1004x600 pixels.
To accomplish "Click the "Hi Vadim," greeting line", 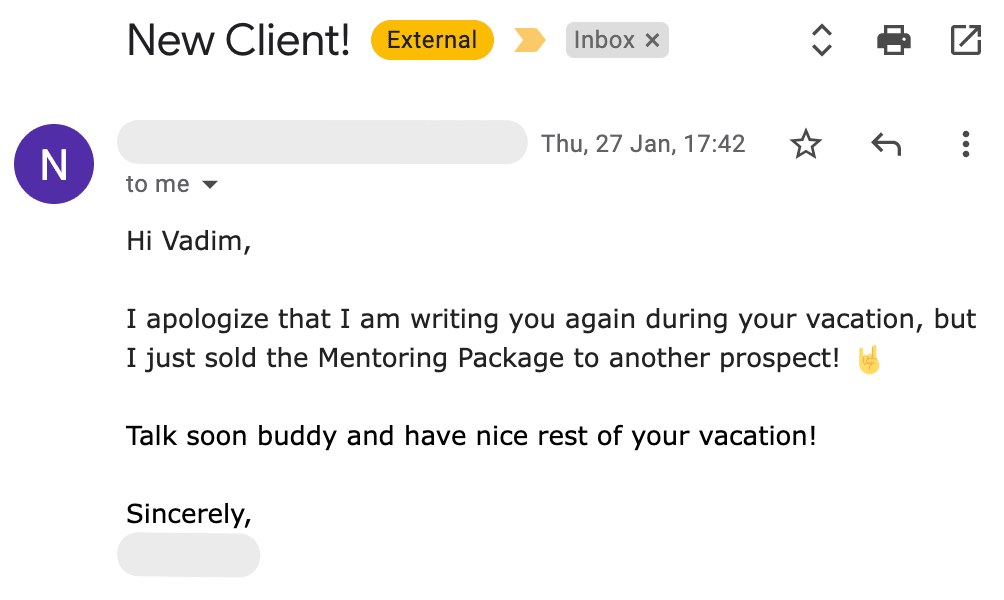I will point(188,241).
